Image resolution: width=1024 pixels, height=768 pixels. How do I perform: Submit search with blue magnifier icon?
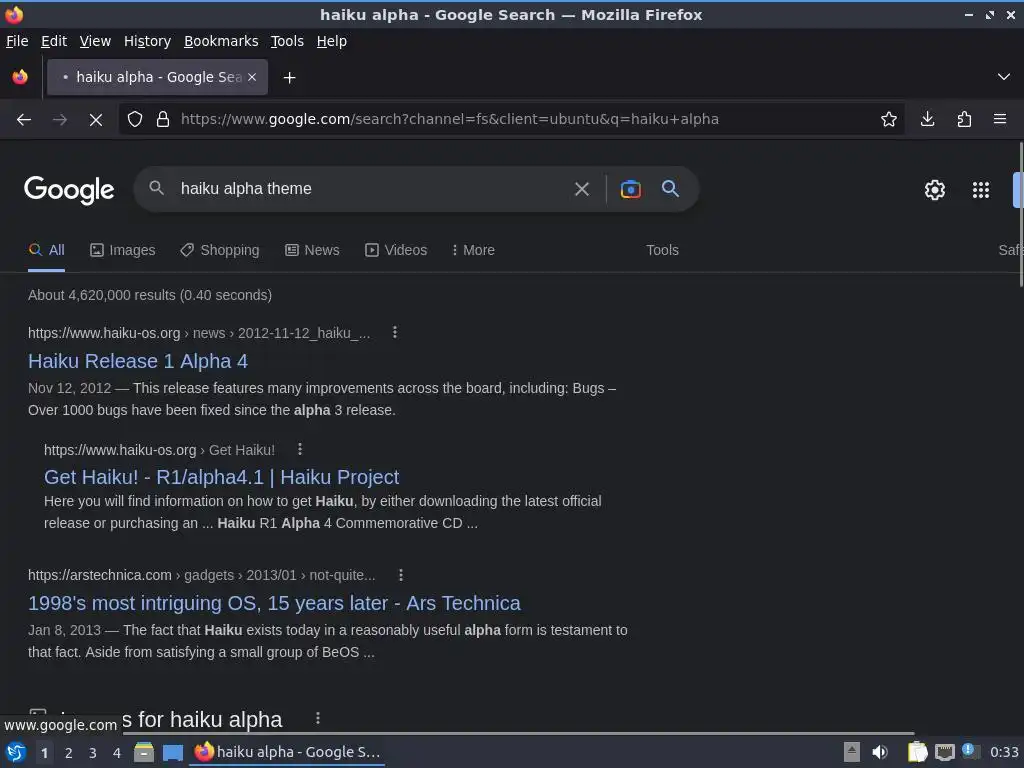click(x=670, y=189)
